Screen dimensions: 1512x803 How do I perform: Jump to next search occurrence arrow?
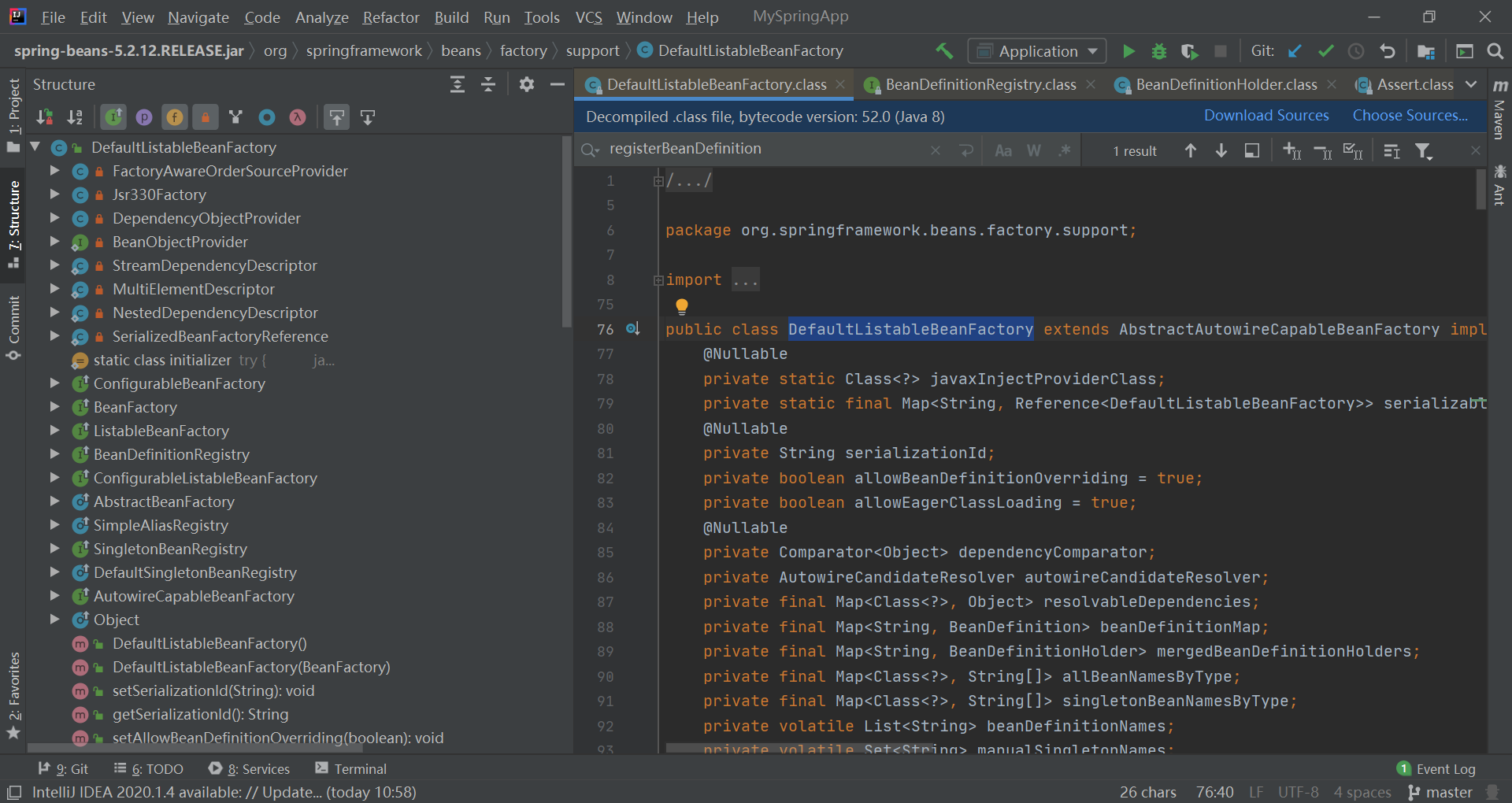[x=1221, y=150]
